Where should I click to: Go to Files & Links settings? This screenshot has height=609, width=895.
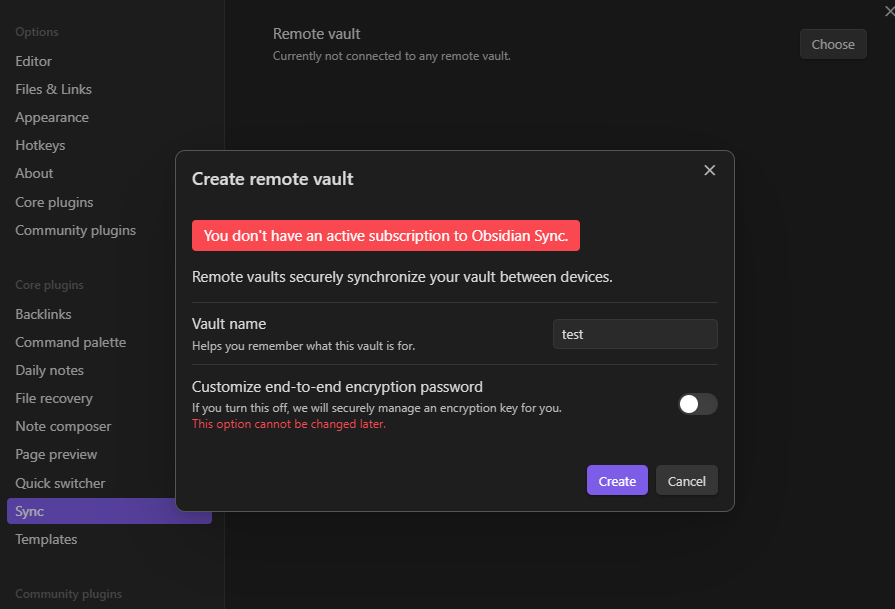pos(53,89)
